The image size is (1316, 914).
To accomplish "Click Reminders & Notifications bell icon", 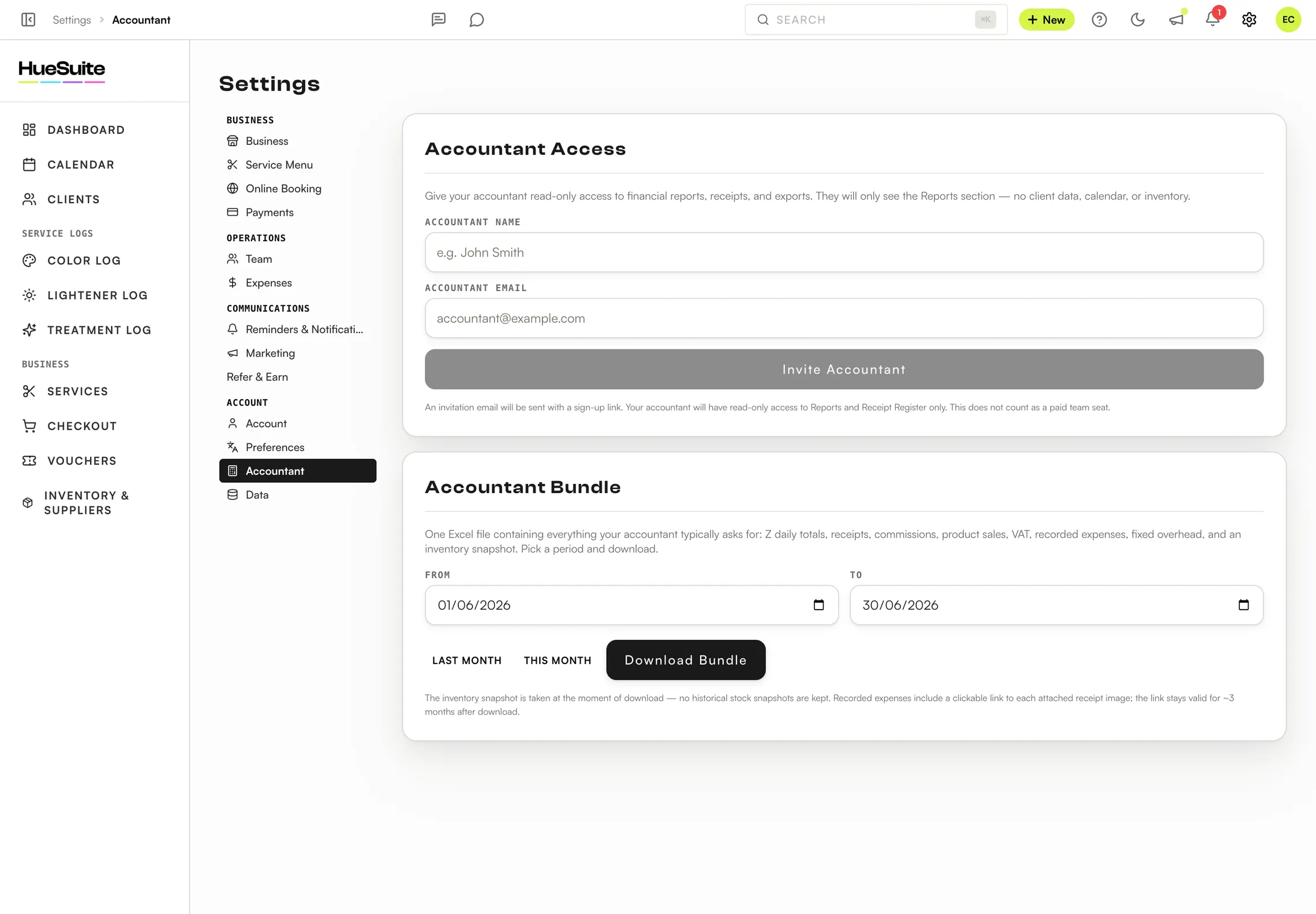I will [233, 329].
